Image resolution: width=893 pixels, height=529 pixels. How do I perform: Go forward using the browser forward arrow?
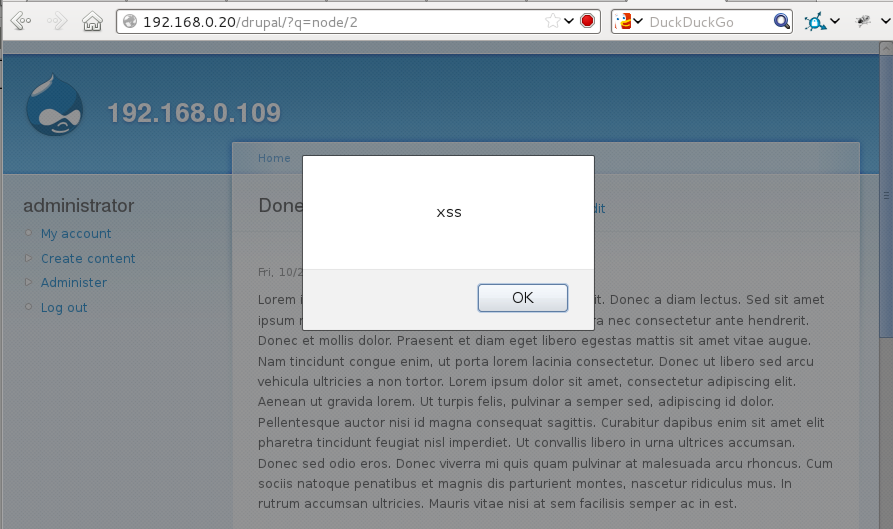pyautogui.click(x=57, y=22)
